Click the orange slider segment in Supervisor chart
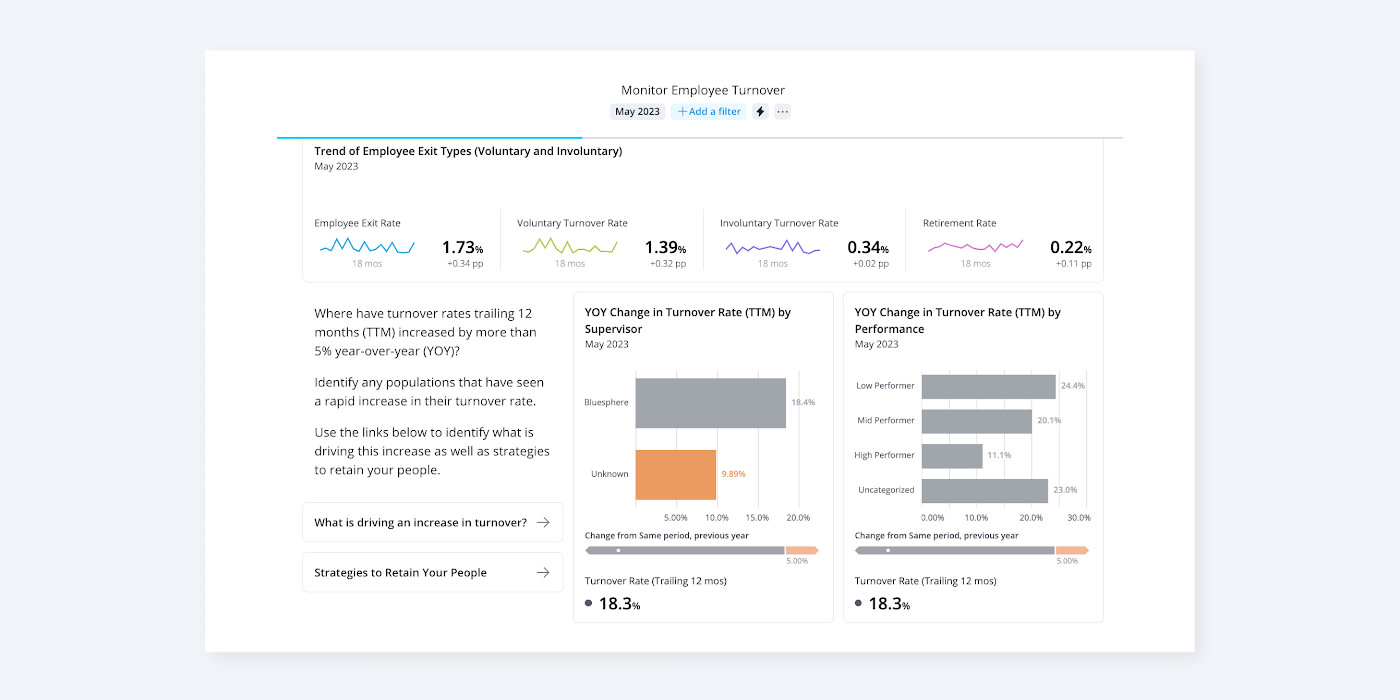 point(802,550)
